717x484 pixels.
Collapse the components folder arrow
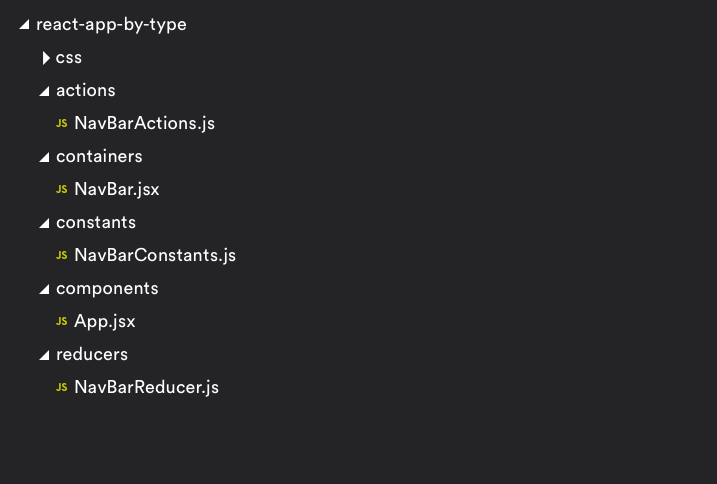(44, 289)
